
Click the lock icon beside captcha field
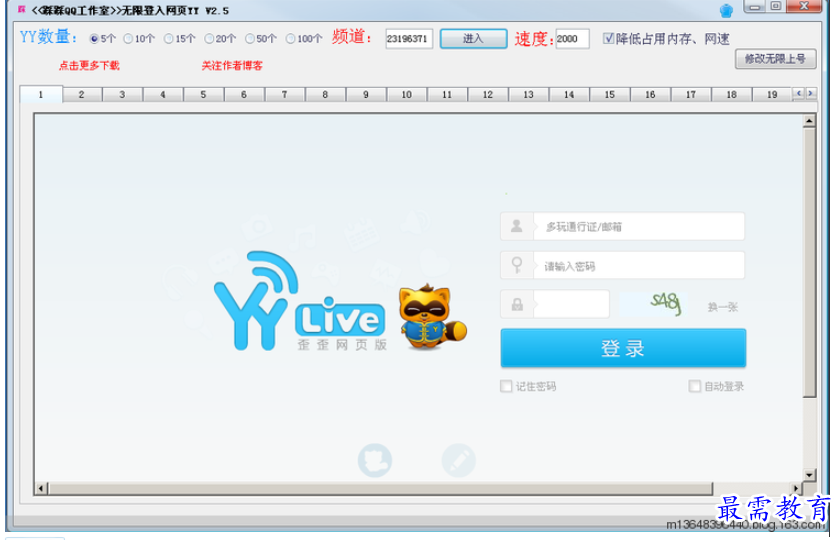517,305
